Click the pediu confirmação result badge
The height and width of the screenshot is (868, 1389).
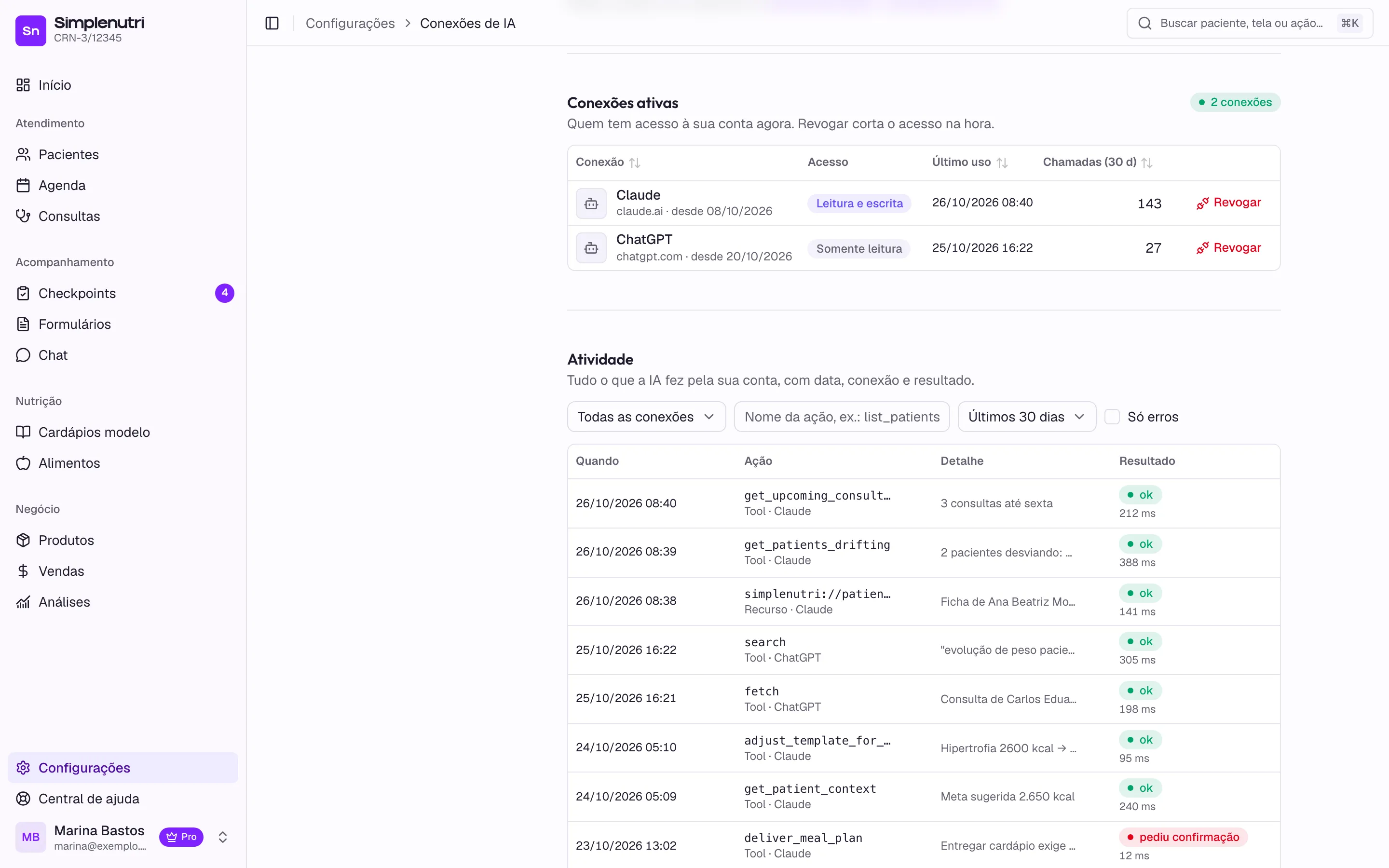click(1183, 837)
